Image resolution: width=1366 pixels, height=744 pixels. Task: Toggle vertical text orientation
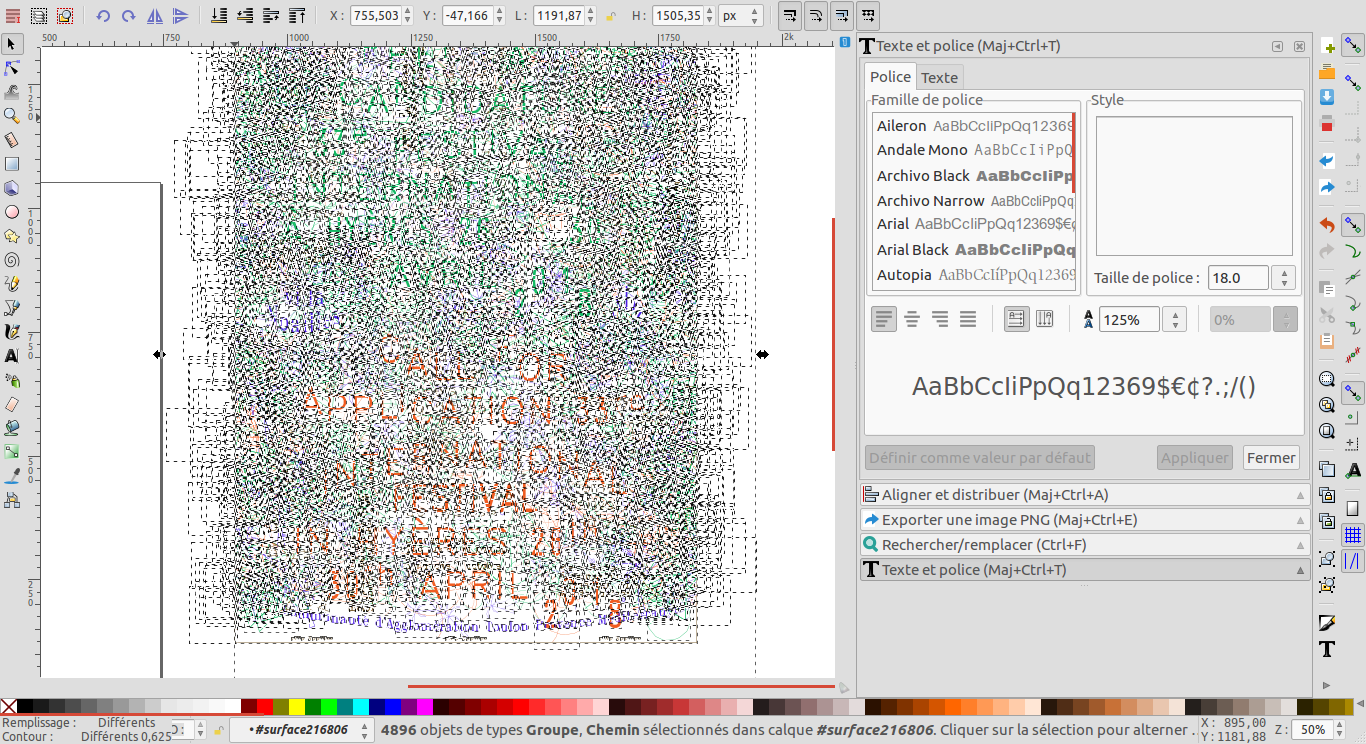1044,319
